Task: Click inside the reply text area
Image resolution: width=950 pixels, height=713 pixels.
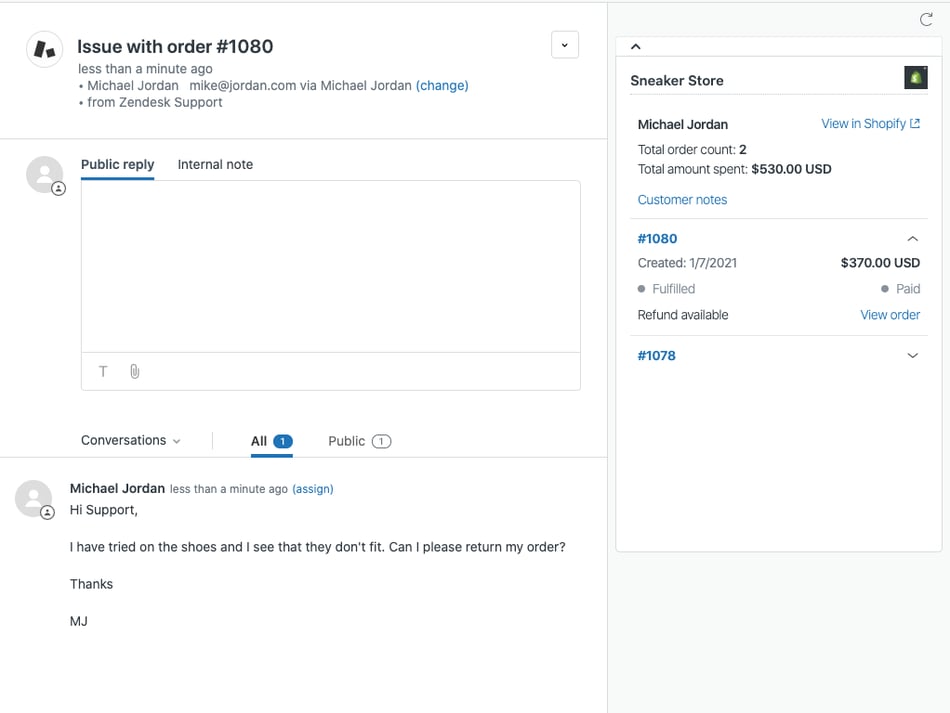Action: (x=331, y=267)
